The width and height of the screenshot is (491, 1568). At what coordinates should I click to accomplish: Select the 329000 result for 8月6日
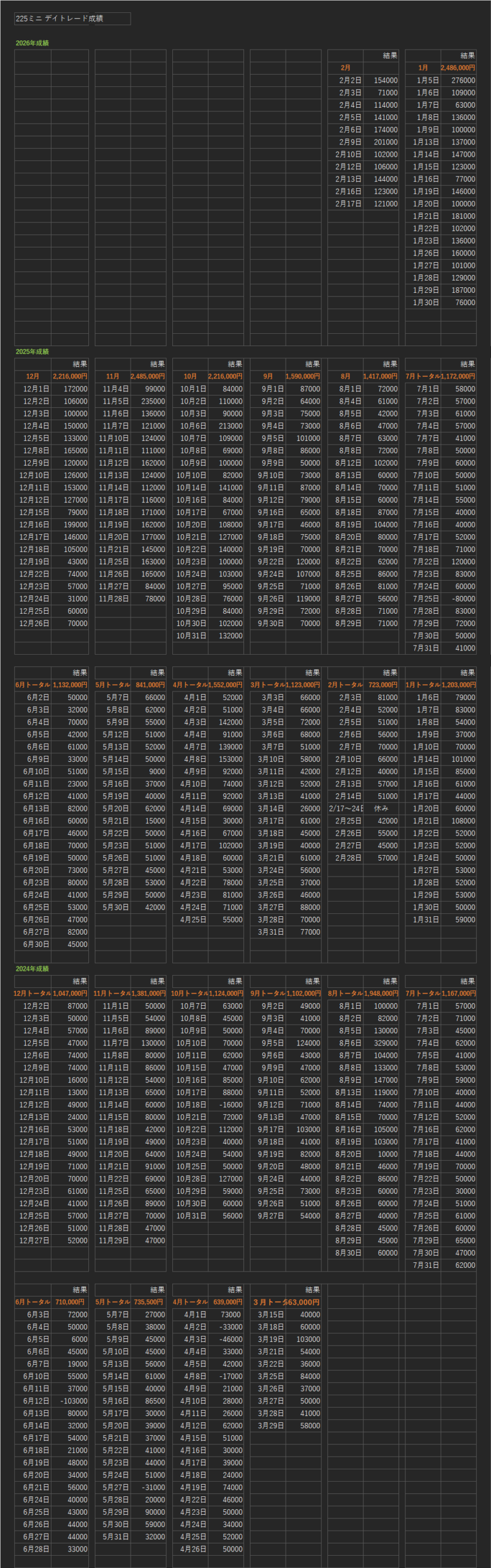click(386, 1042)
